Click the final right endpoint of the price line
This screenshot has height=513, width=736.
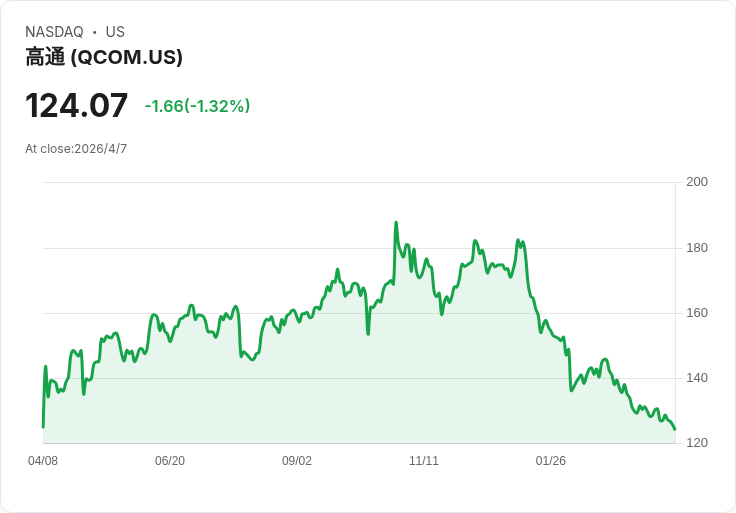[675, 429]
